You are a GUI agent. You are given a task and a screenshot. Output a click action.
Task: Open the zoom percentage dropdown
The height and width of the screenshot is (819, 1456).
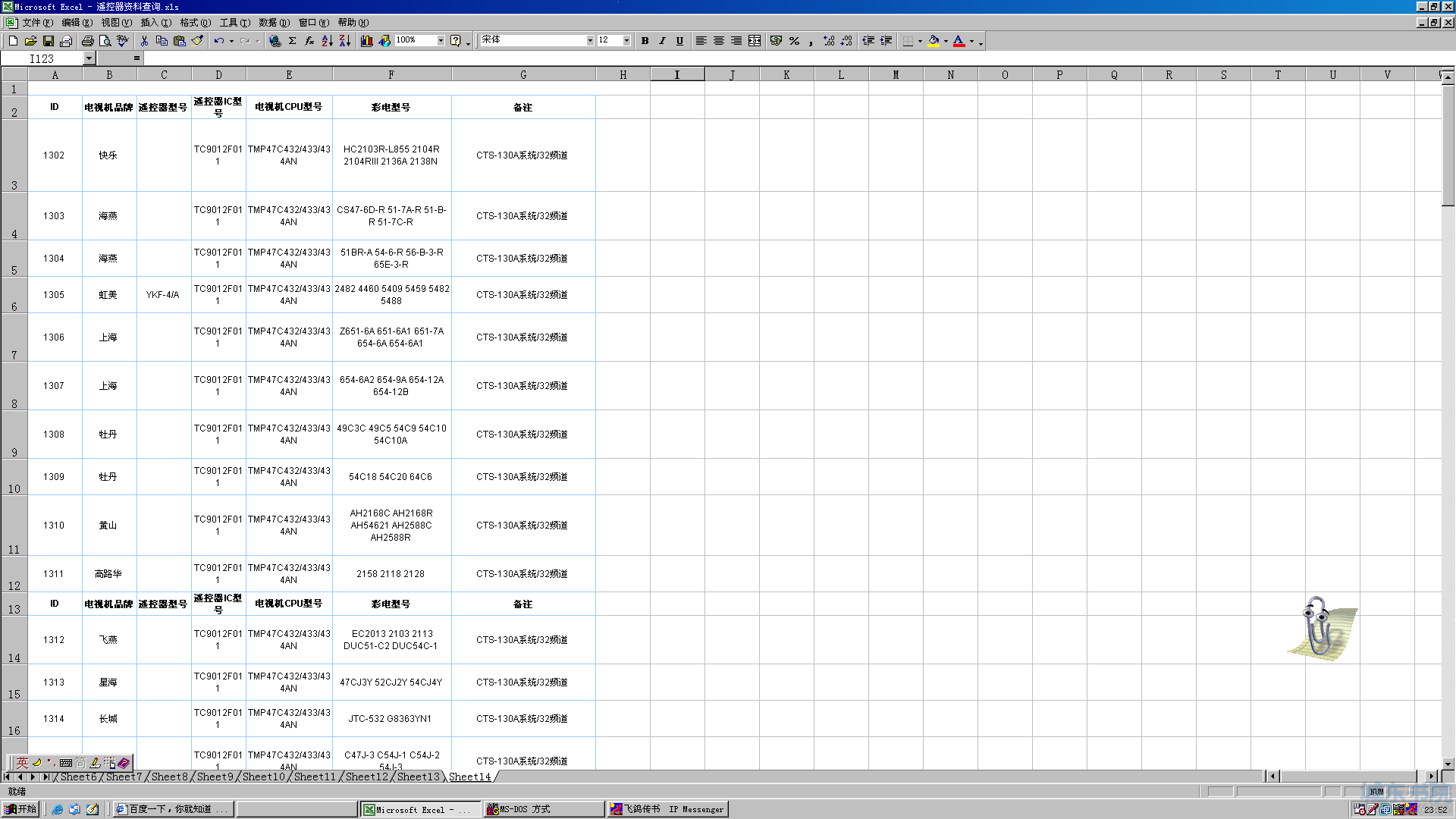point(441,41)
